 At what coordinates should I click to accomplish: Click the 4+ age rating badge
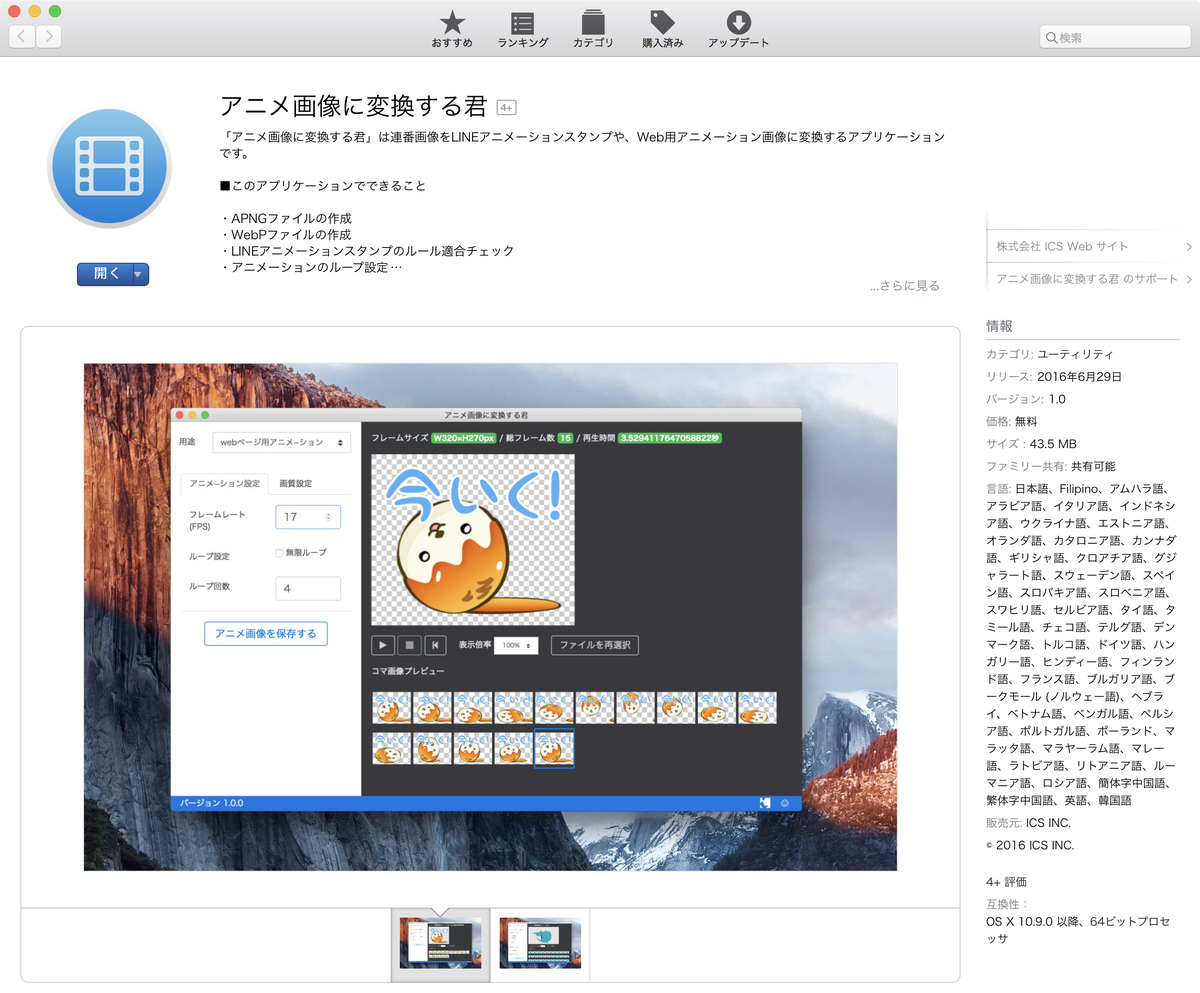click(506, 107)
